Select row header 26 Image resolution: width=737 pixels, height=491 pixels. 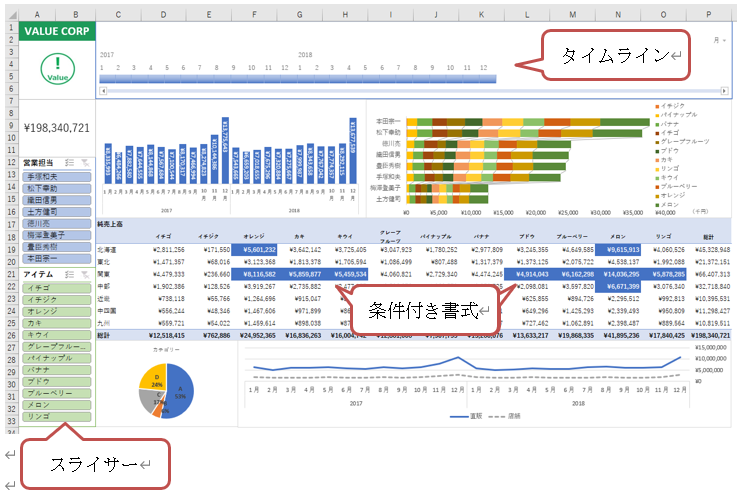click(11, 336)
